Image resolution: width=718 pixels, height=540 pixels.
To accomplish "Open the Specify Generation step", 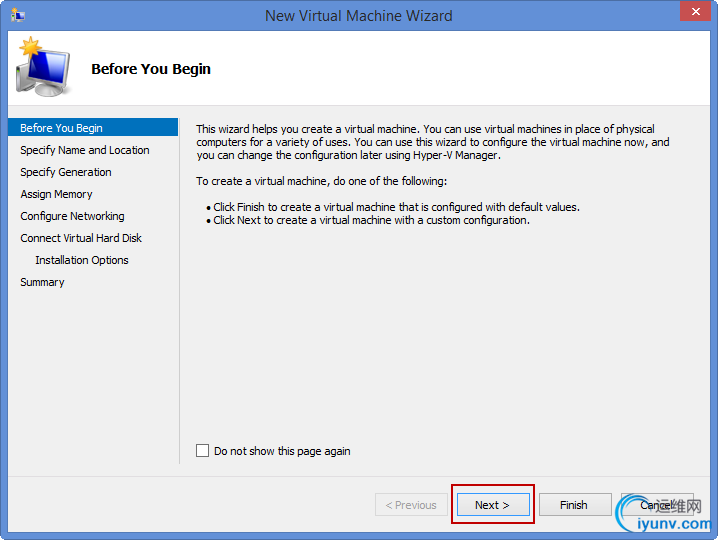I will 66,172.
